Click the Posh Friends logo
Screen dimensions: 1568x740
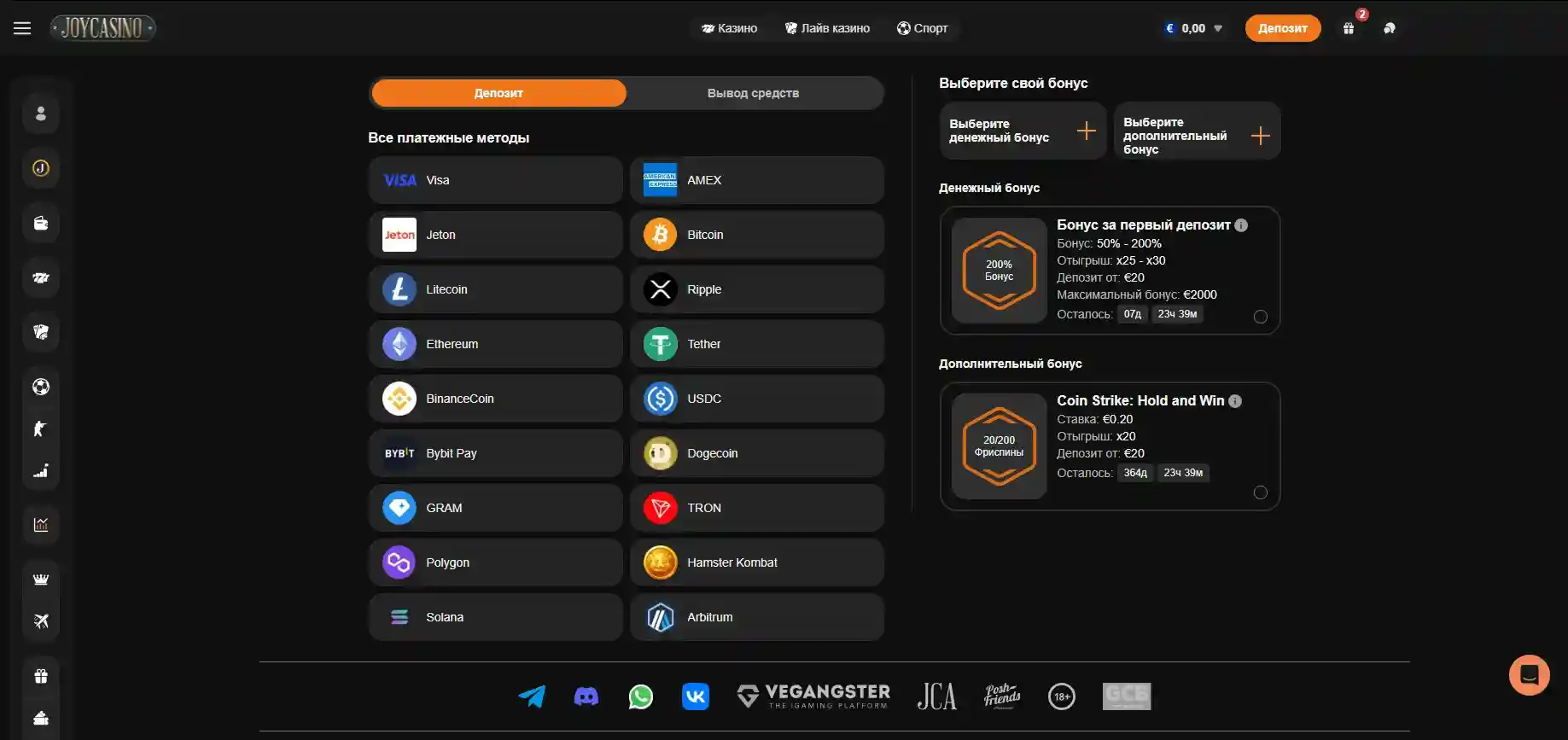[1002, 696]
